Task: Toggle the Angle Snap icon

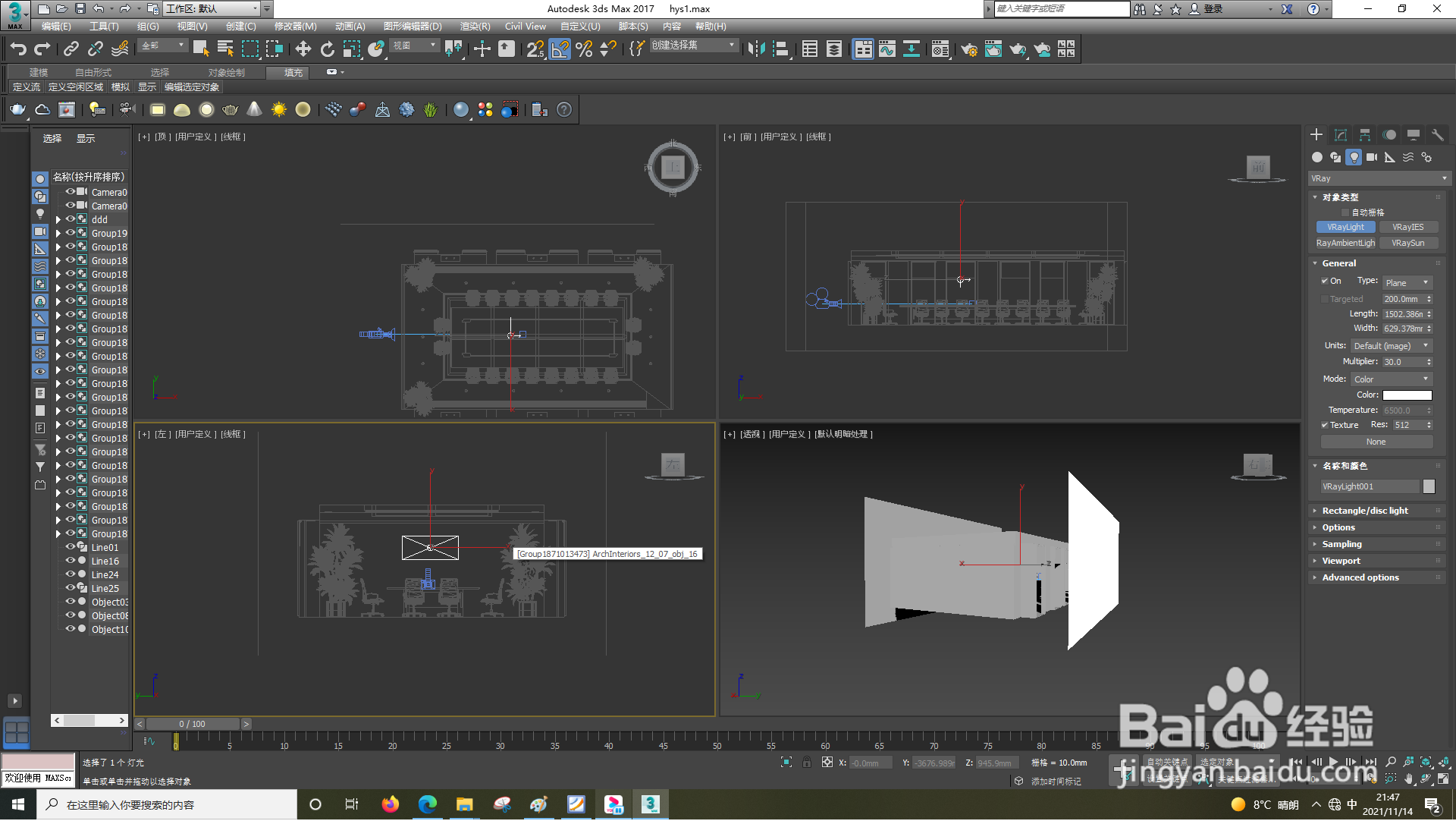Action: [x=560, y=49]
